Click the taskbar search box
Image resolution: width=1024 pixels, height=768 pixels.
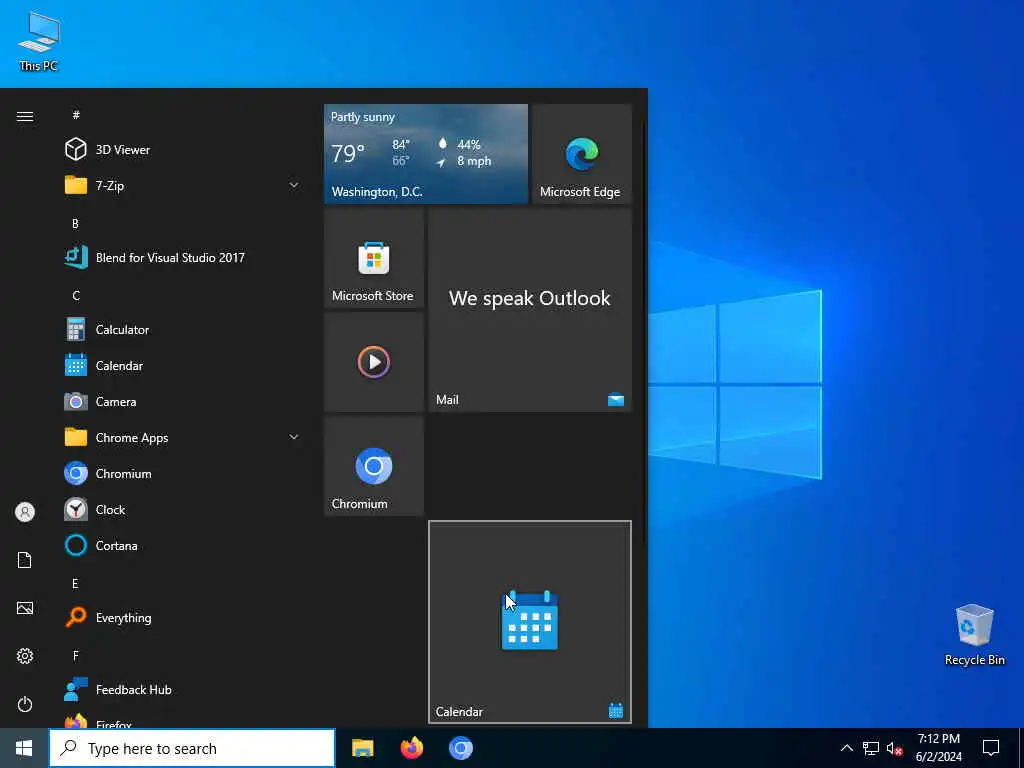pyautogui.click(x=192, y=748)
